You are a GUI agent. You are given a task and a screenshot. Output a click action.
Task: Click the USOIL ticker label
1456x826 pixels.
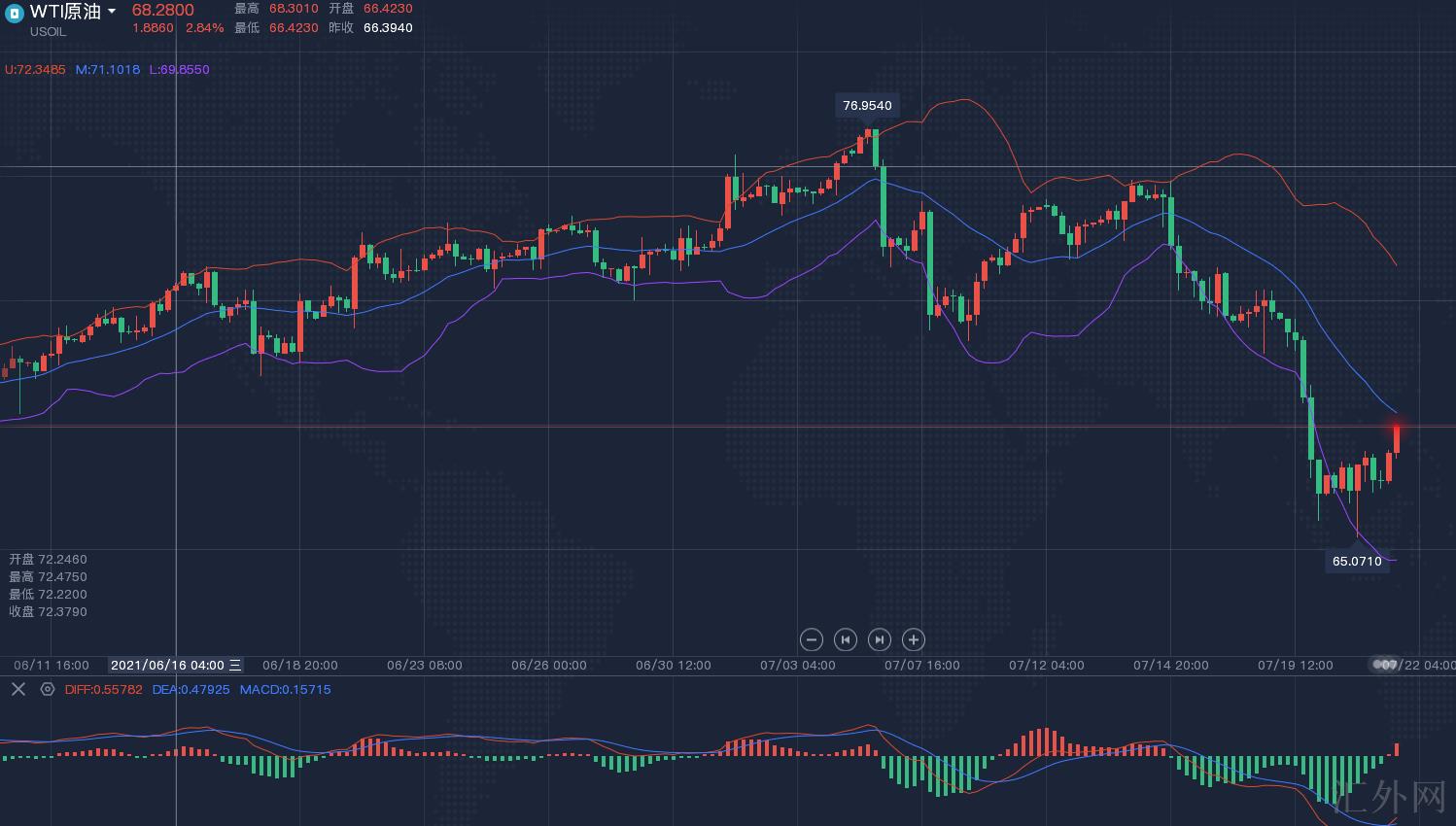(48, 32)
